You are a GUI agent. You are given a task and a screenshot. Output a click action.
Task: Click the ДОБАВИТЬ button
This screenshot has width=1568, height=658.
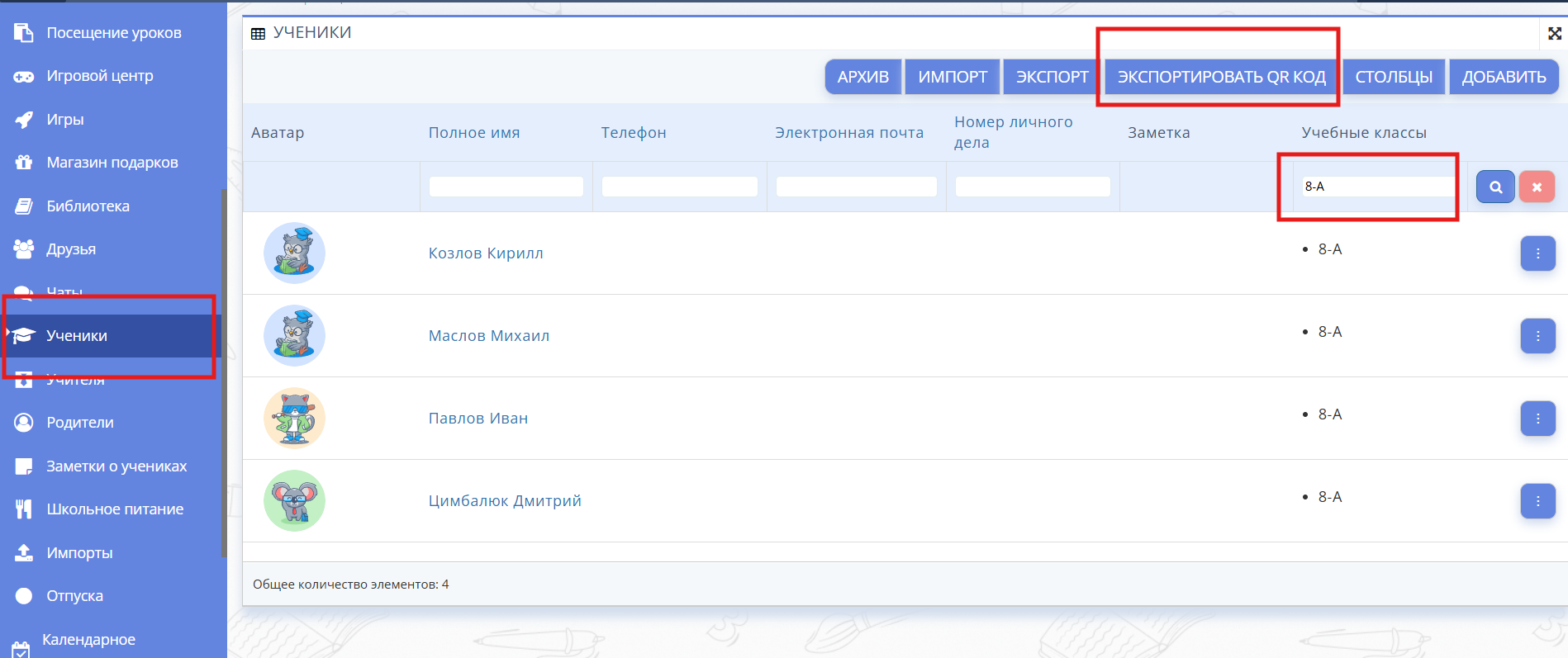tap(1503, 77)
